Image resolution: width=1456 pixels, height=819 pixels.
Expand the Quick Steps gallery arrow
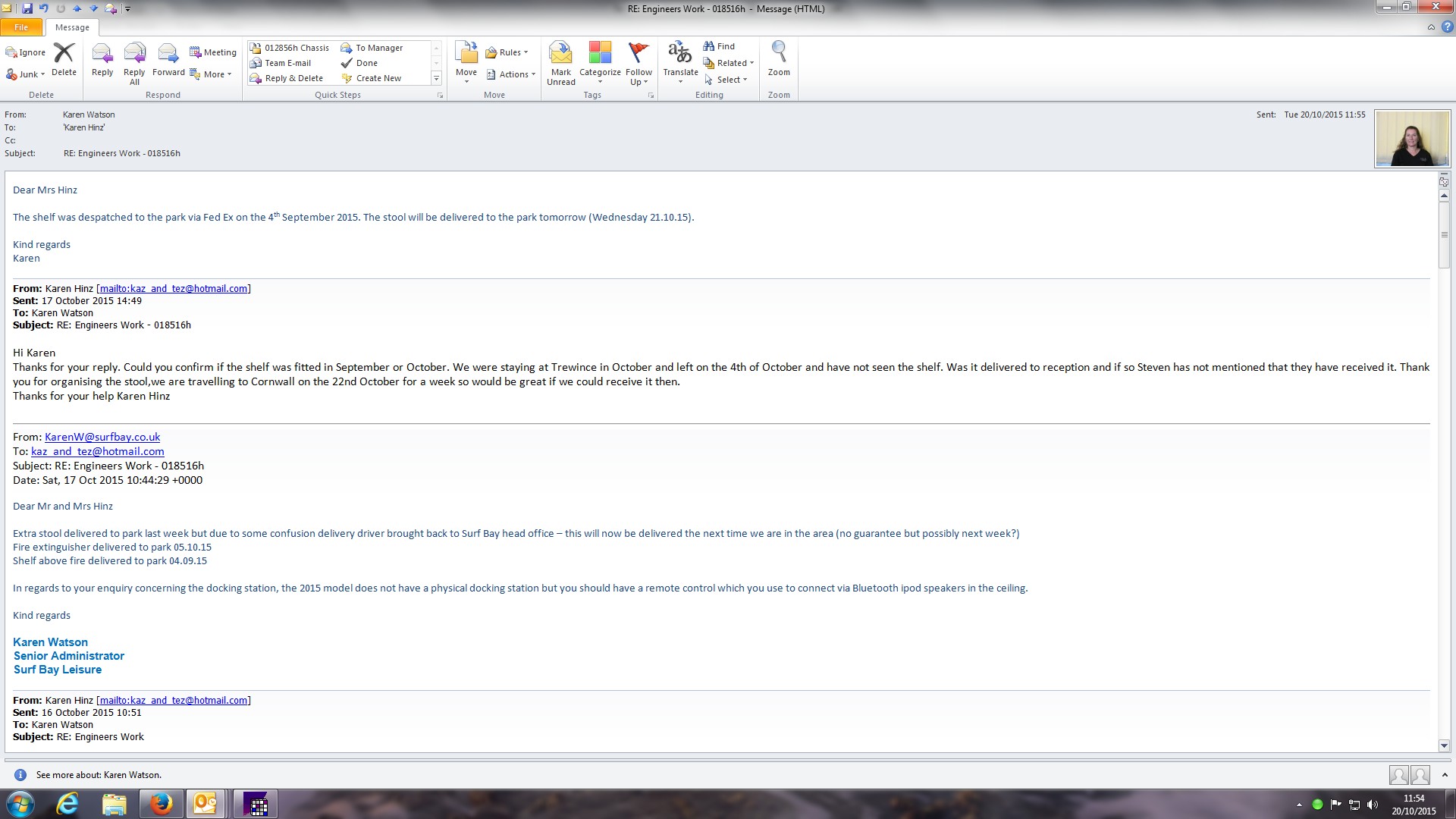(x=436, y=78)
